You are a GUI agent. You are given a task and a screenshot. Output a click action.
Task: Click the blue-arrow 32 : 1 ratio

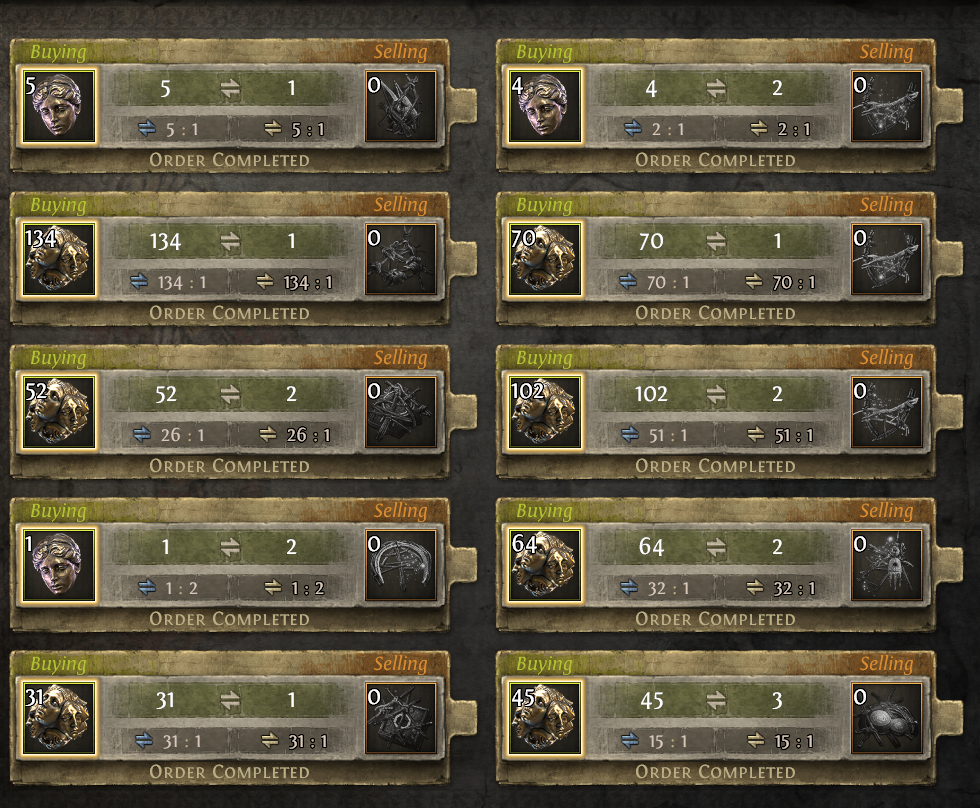click(655, 588)
